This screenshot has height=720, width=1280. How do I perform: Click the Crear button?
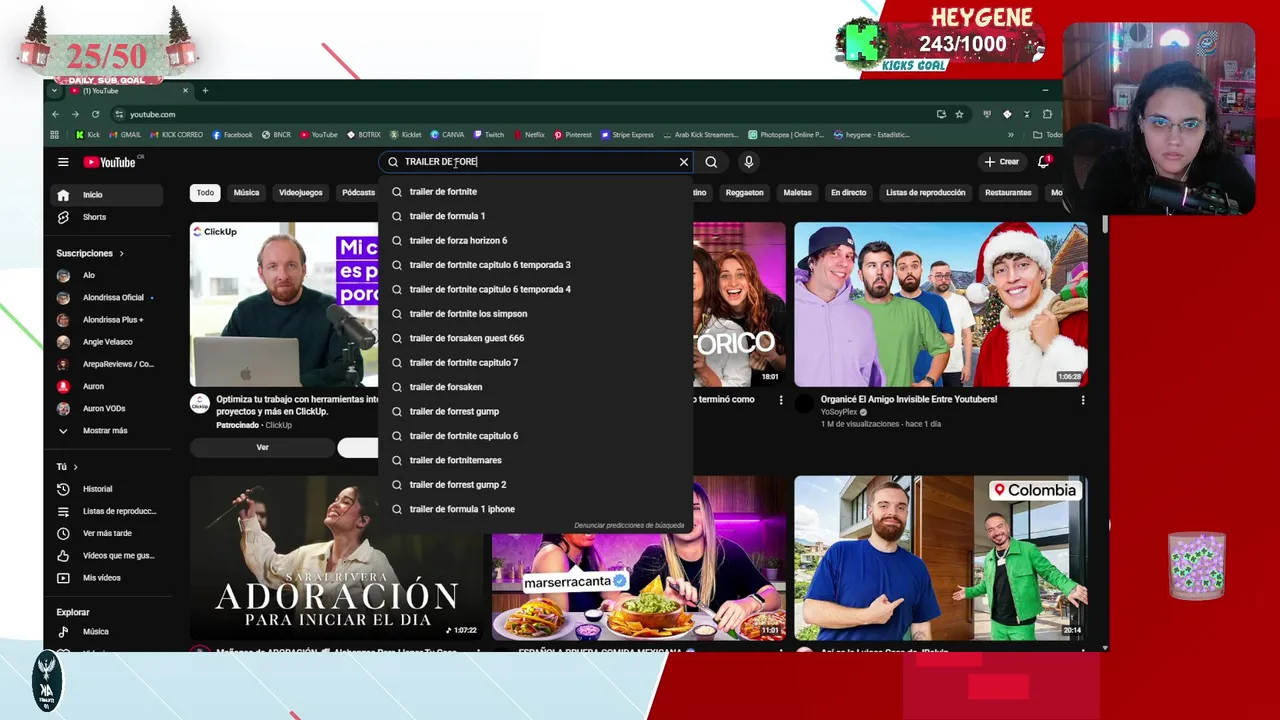[1001, 162]
